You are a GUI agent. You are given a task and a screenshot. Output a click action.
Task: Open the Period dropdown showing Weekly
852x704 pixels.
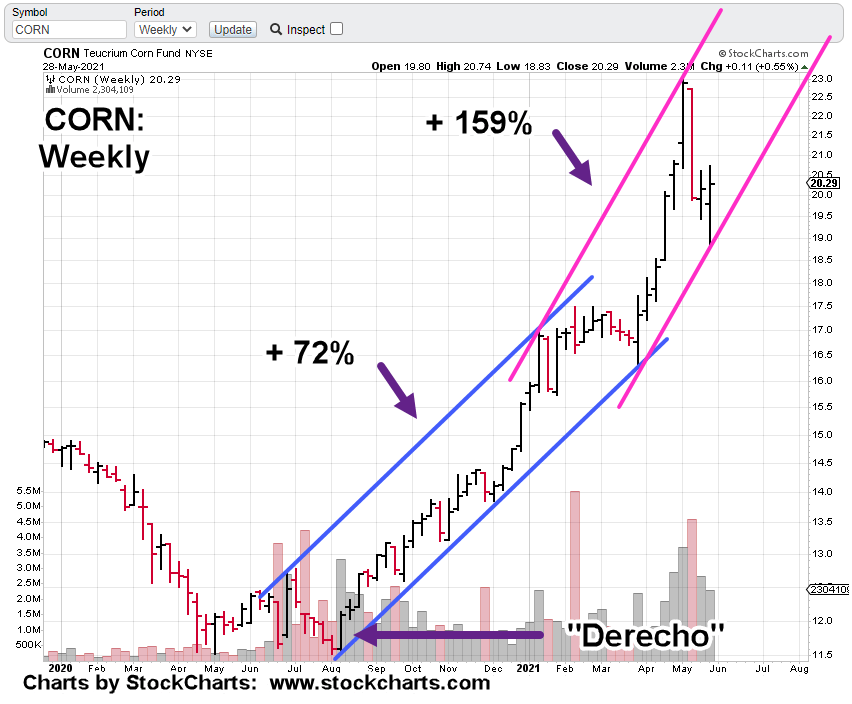165,30
